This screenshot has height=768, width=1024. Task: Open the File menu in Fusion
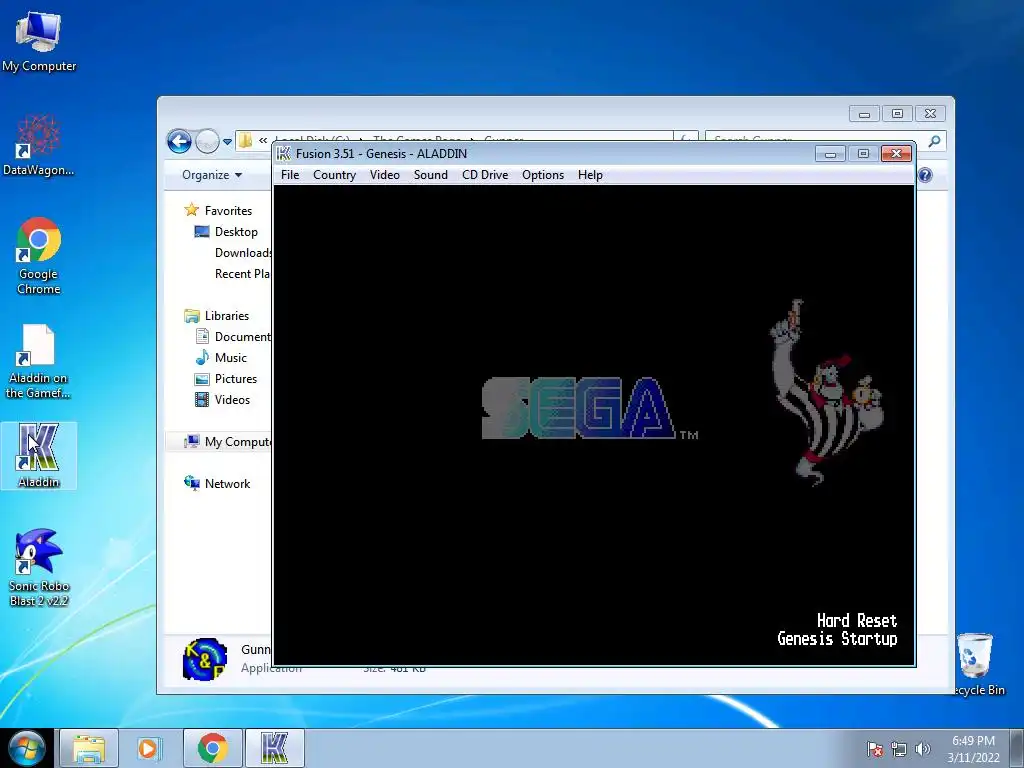290,175
